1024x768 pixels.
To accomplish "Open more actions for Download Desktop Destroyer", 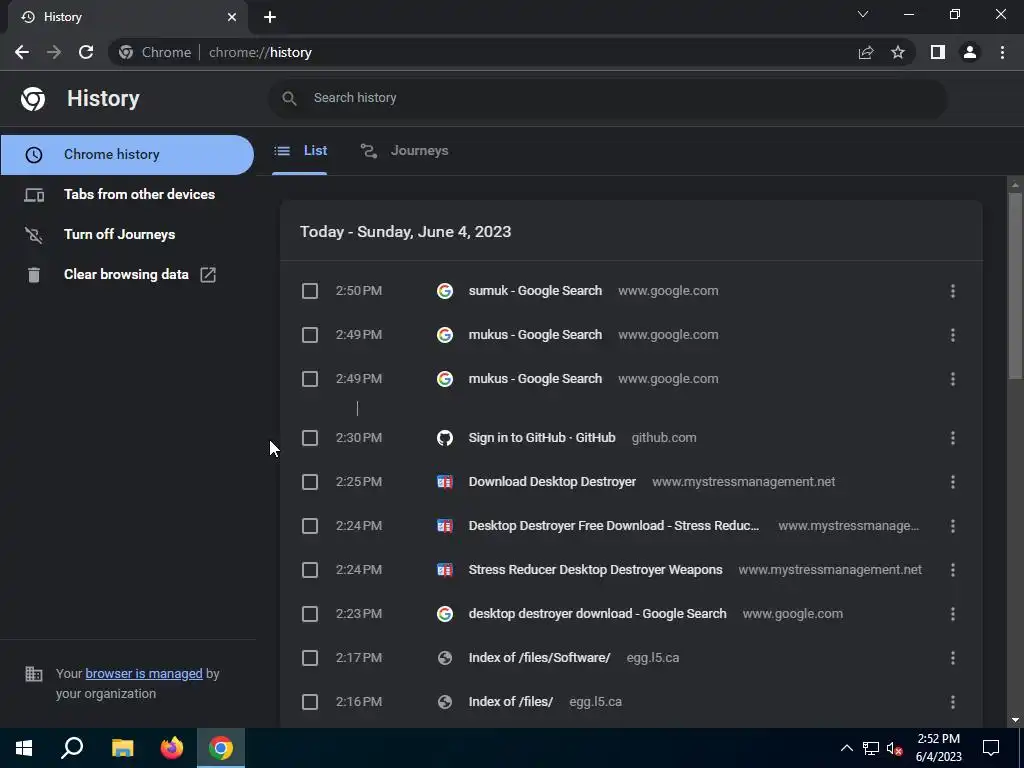I will [x=953, y=482].
